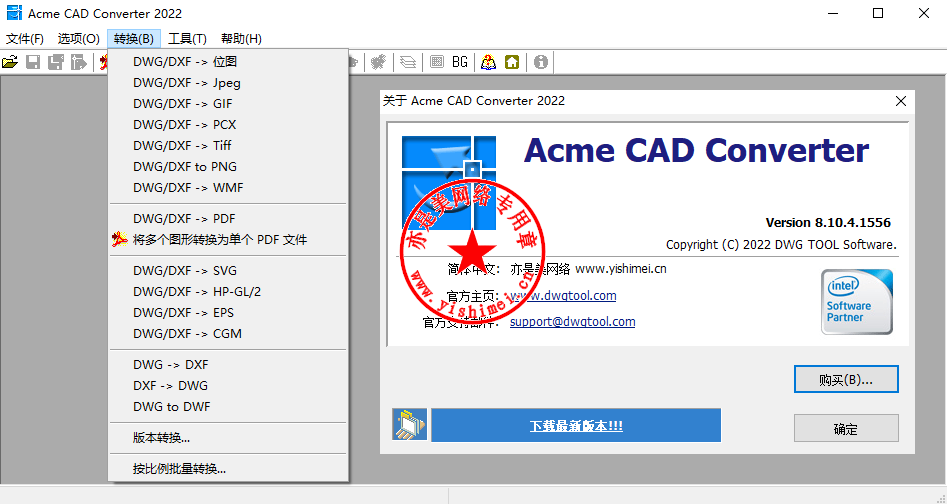The width and height of the screenshot is (947, 504).
Task: Open 版本转换... menu entry
Action: [x=228, y=438]
